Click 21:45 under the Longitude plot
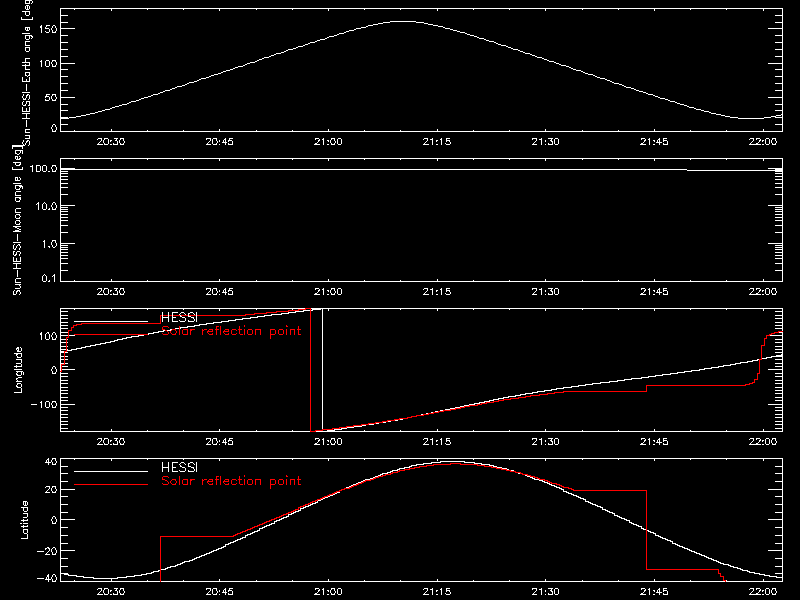800x600 pixels. tap(654, 441)
